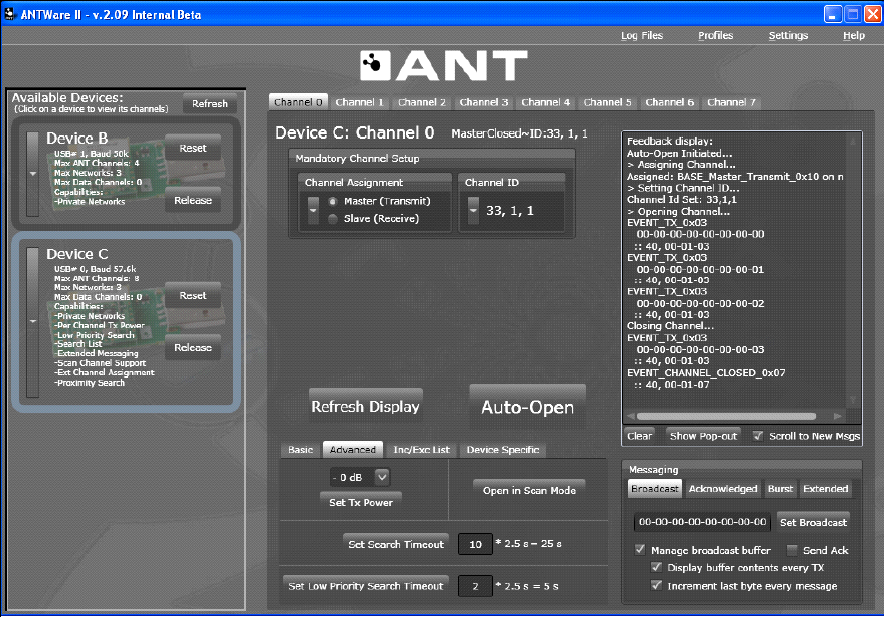Click the Channel ID value 33, 1, 1
The width and height of the screenshot is (884, 617).
click(x=510, y=211)
